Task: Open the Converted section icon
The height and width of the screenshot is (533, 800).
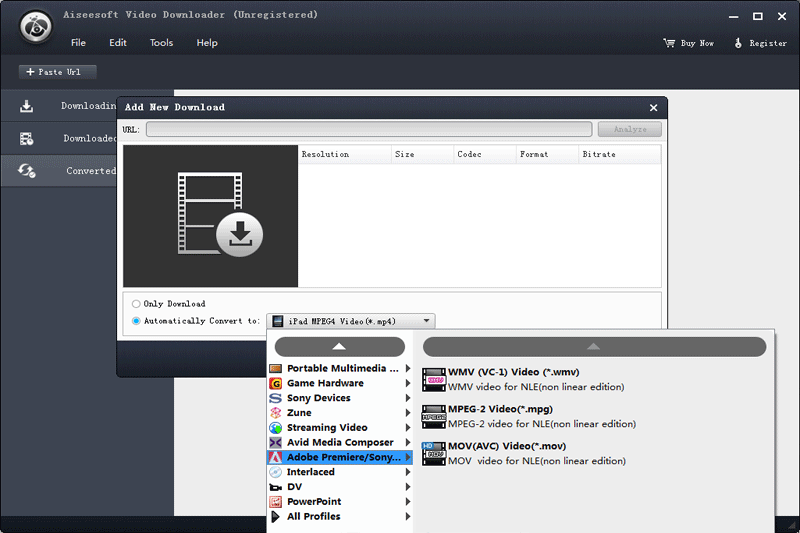Action: click(27, 171)
